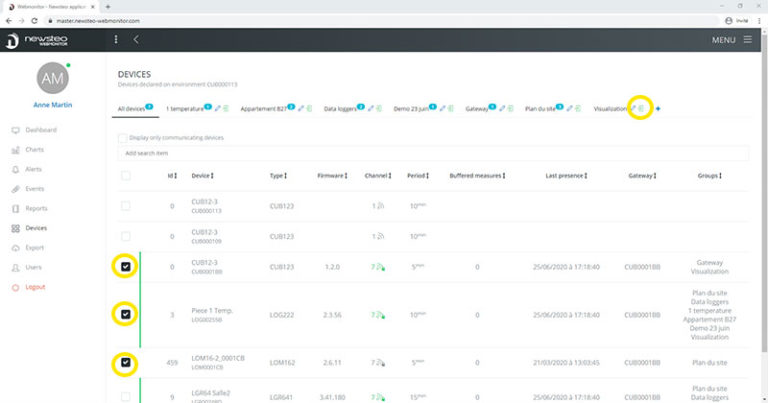Add a new group with the plus icon
Screen dimensions: 768x403
click(x=658, y=109)
